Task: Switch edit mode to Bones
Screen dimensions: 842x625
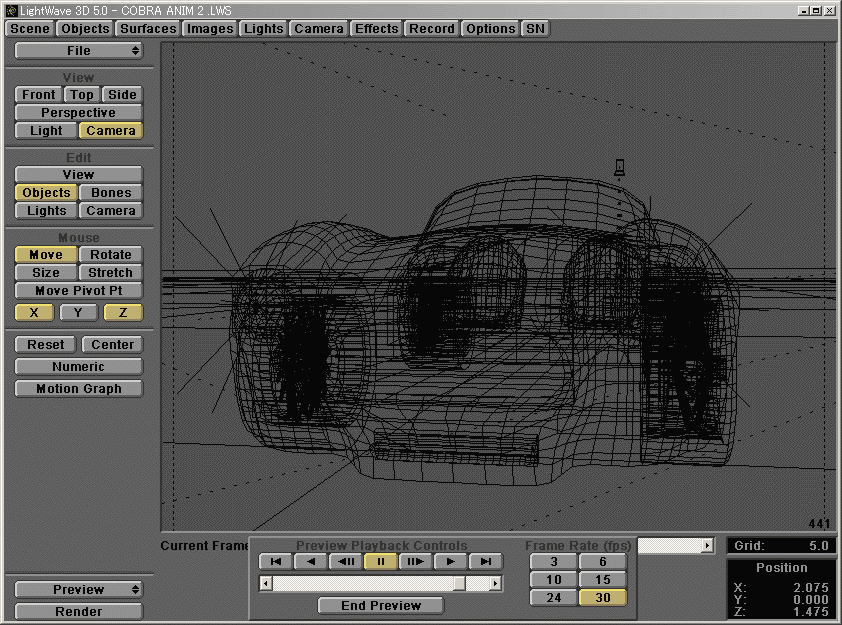Action: (110, 192)
